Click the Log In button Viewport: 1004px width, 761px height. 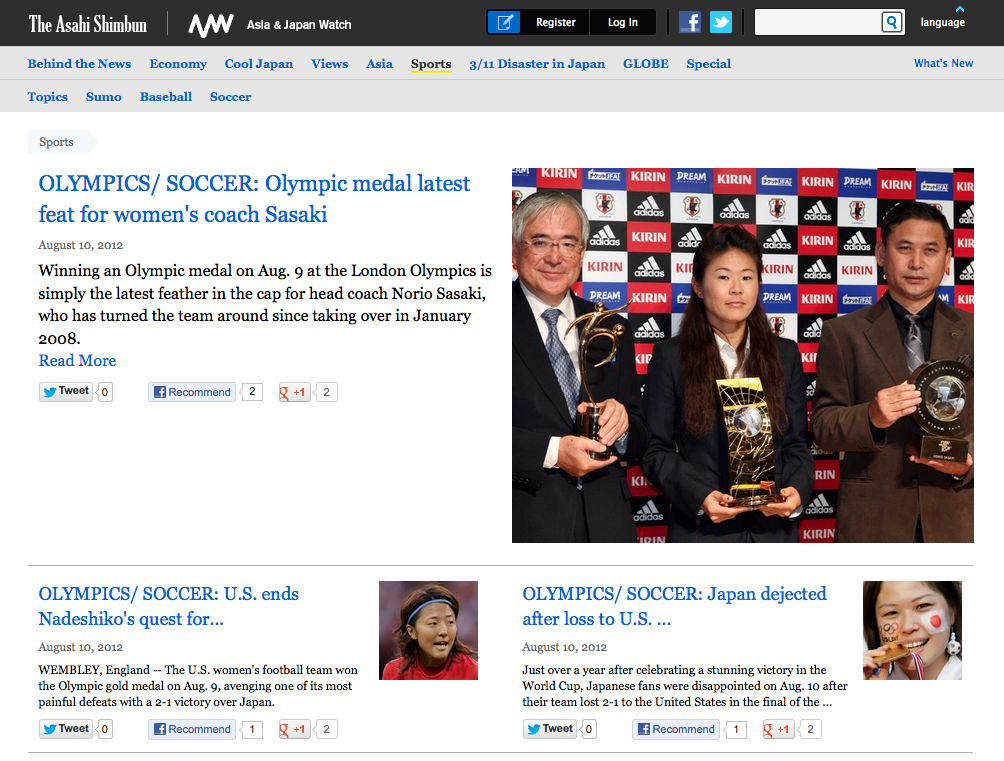[x=622, y=22]
